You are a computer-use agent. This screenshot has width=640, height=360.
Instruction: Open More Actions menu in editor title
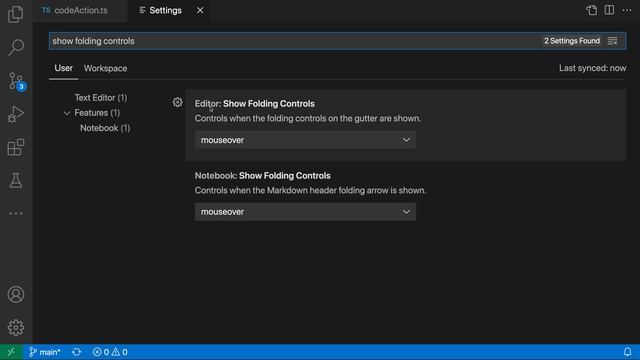(x=627, y=10)
